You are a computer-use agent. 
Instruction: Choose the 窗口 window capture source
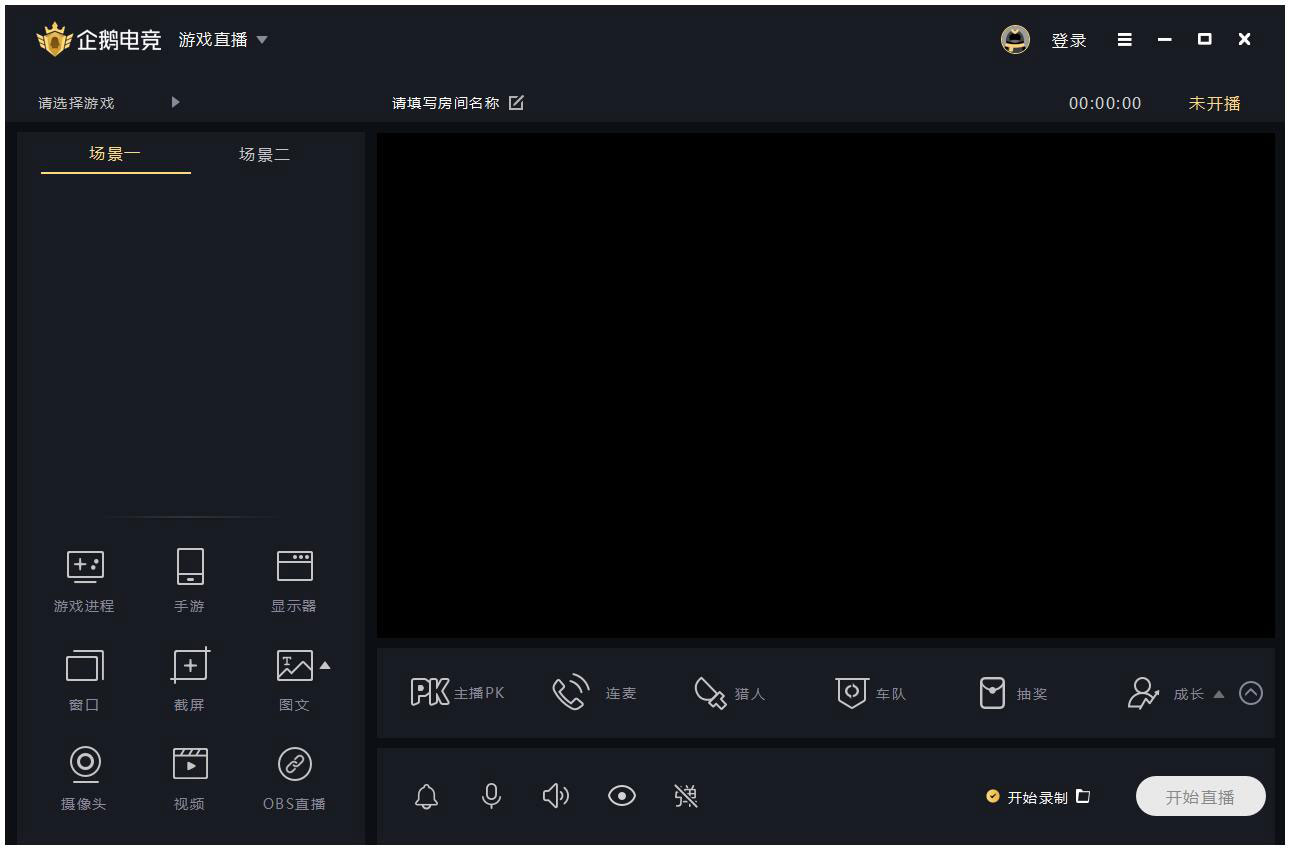[84, 680]
